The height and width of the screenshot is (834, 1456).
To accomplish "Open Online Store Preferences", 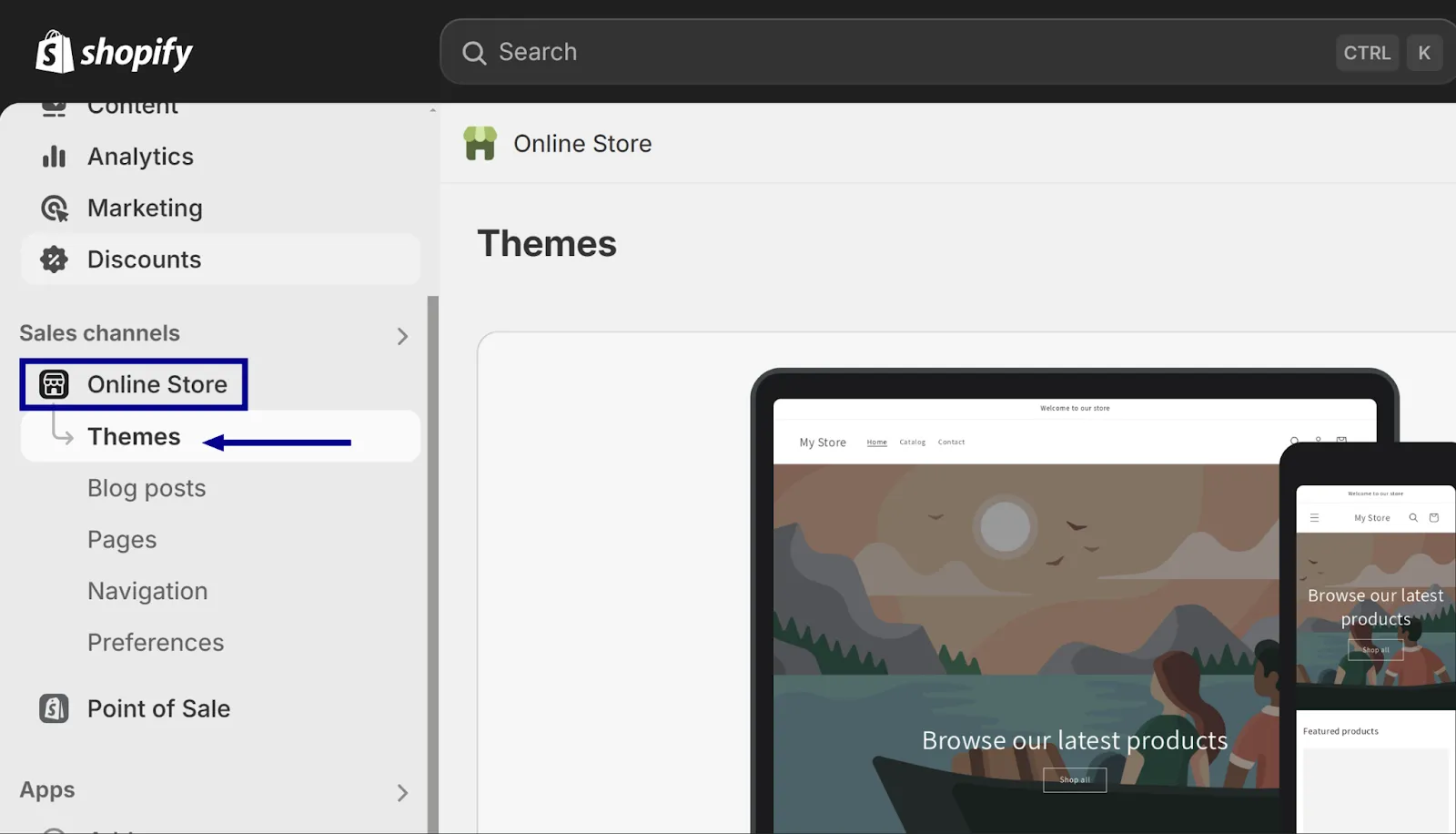I will [156, 643].
